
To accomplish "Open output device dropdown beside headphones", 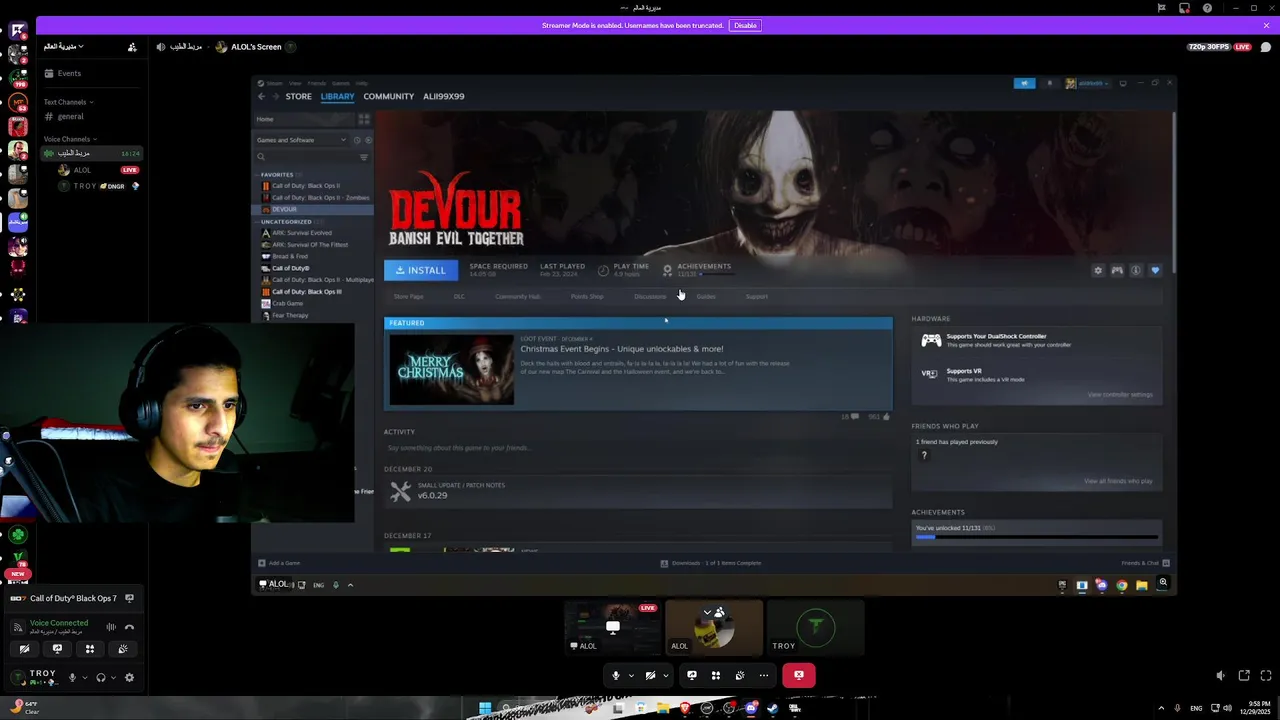I will 113,678.
